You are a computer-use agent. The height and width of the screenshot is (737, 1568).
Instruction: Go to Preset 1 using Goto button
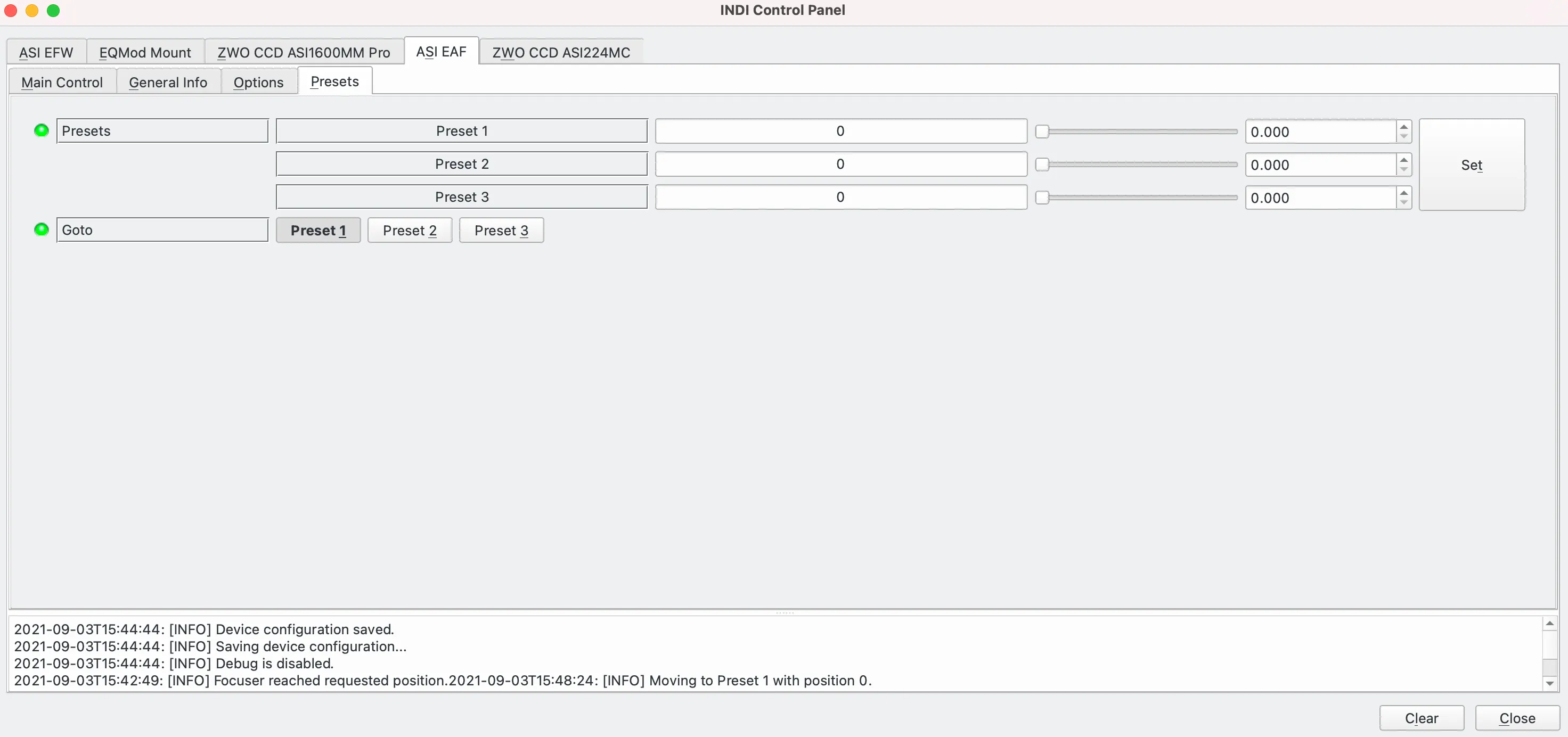click(x=318, y=230)
